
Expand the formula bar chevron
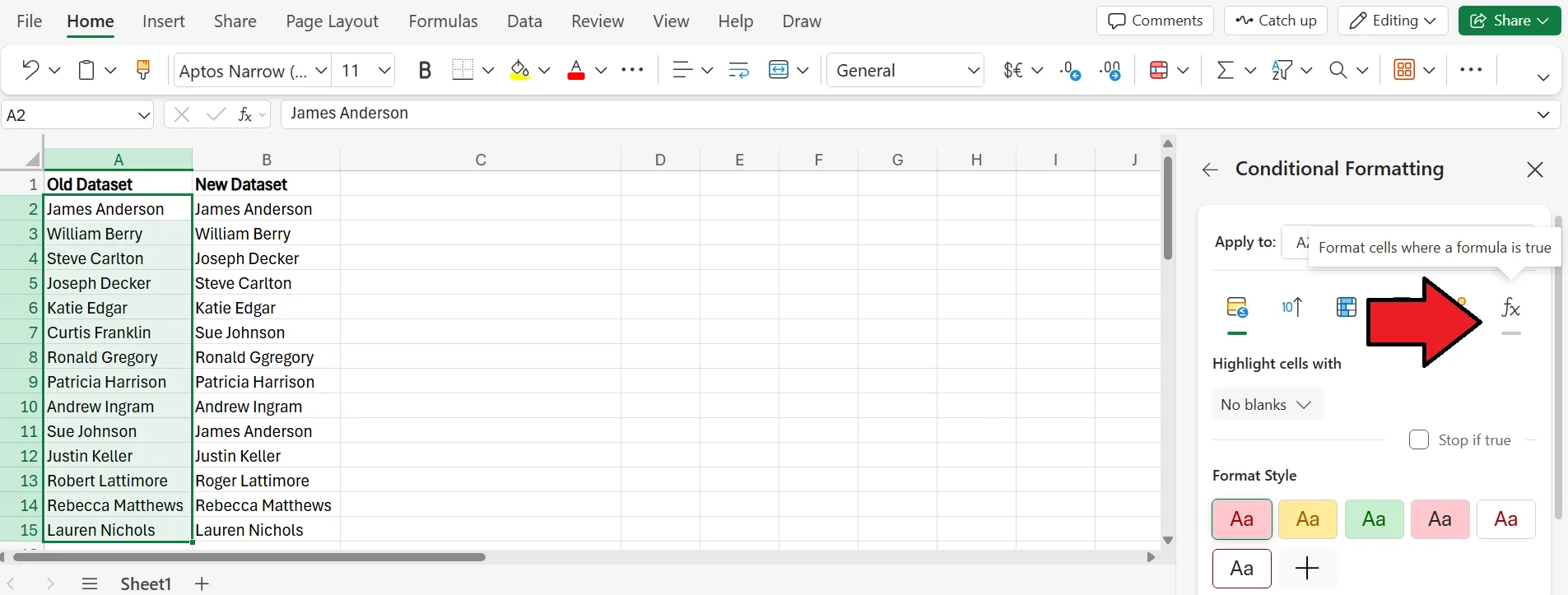(x=1543, y=114)
